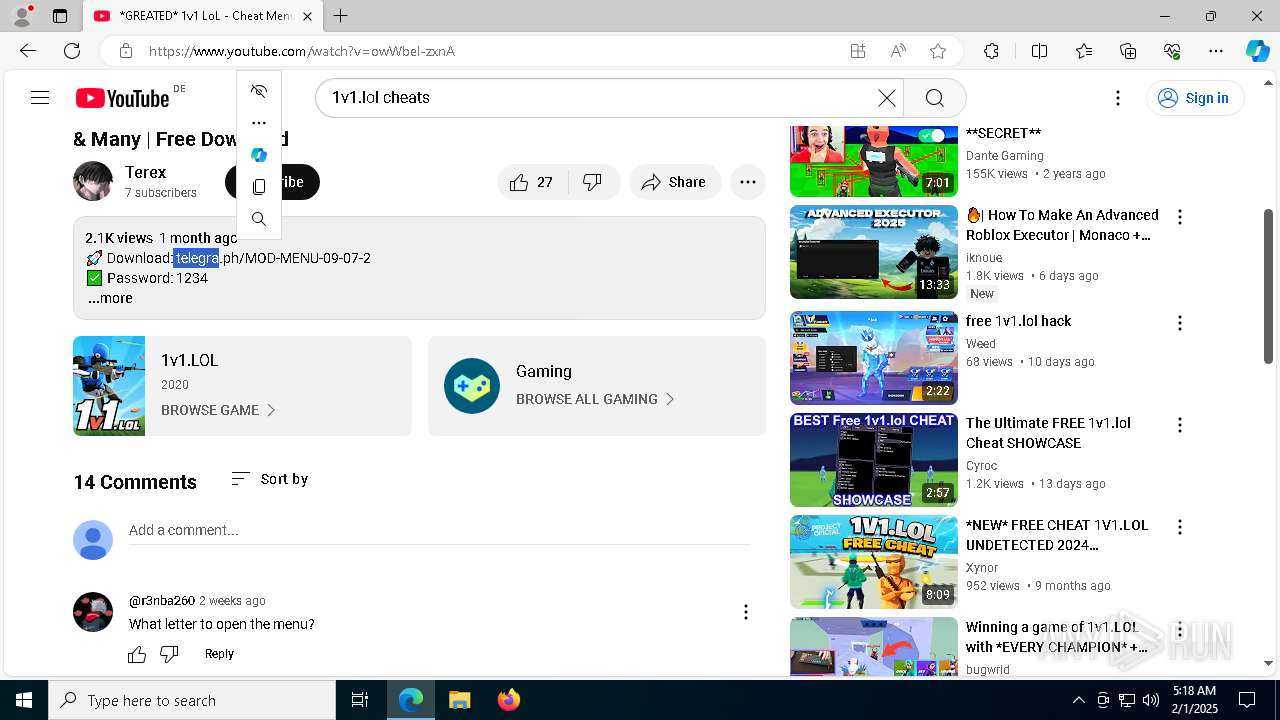Refresh the page
This screenshot has width=1280, height=720.
(72, 51)
